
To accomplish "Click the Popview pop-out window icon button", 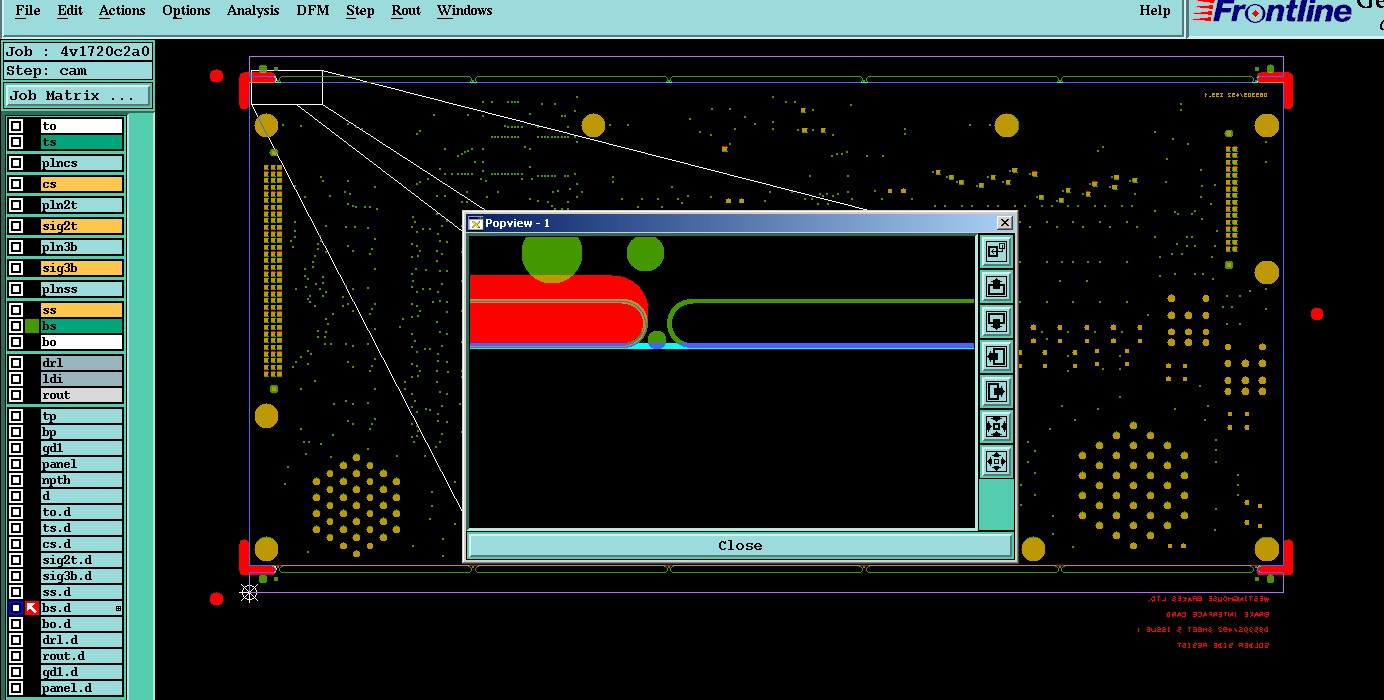I will 996,252.
